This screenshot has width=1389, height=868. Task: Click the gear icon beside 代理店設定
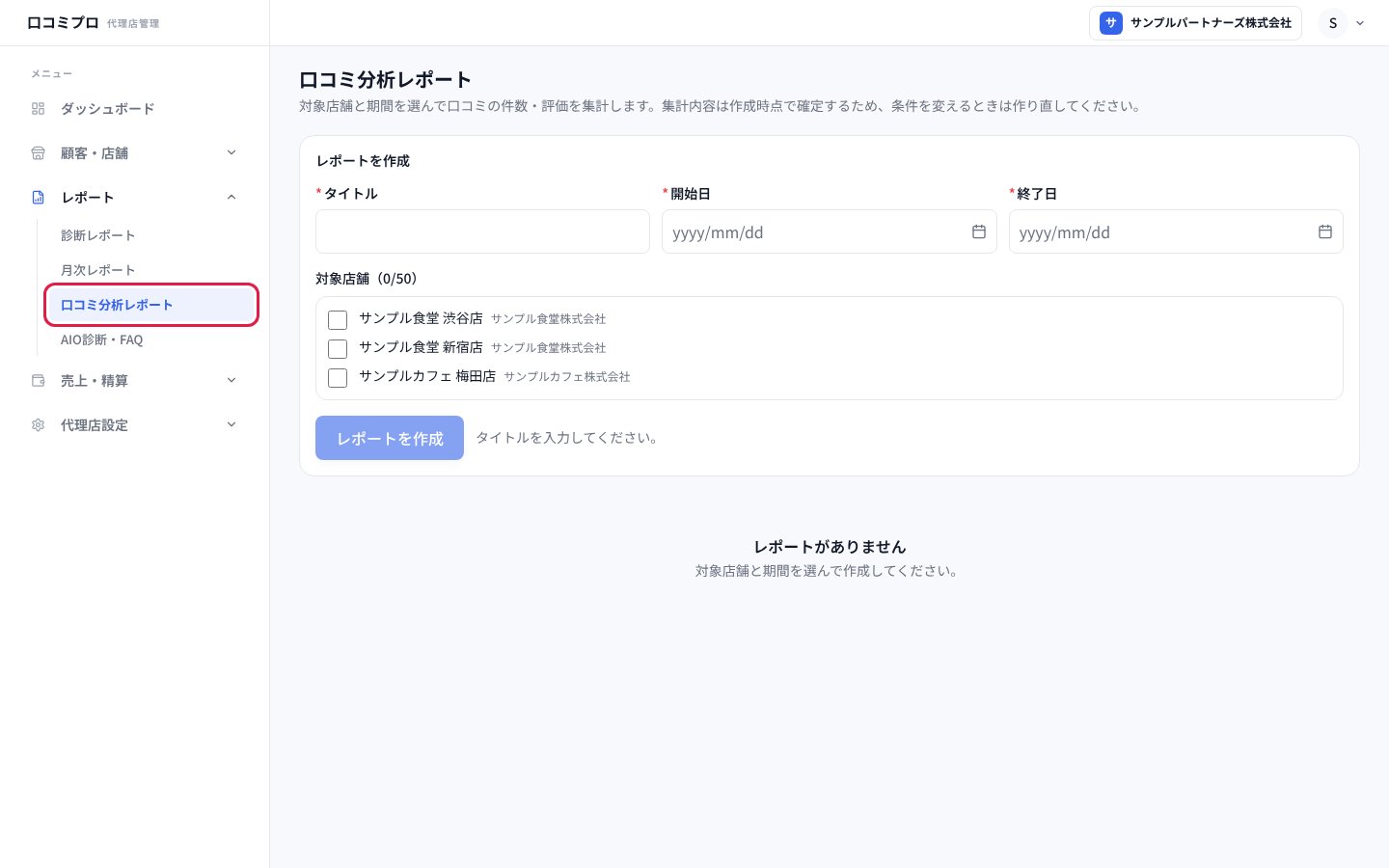pos(39,425)
